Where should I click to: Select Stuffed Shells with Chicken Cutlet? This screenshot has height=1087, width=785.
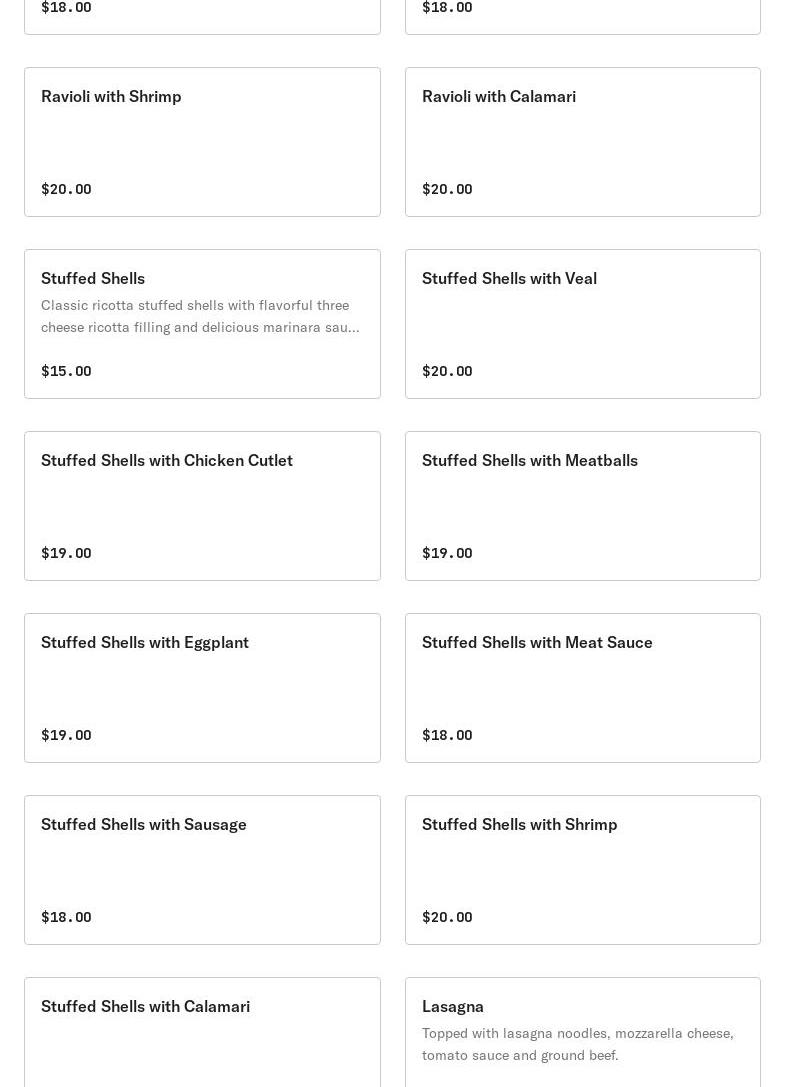202,506
